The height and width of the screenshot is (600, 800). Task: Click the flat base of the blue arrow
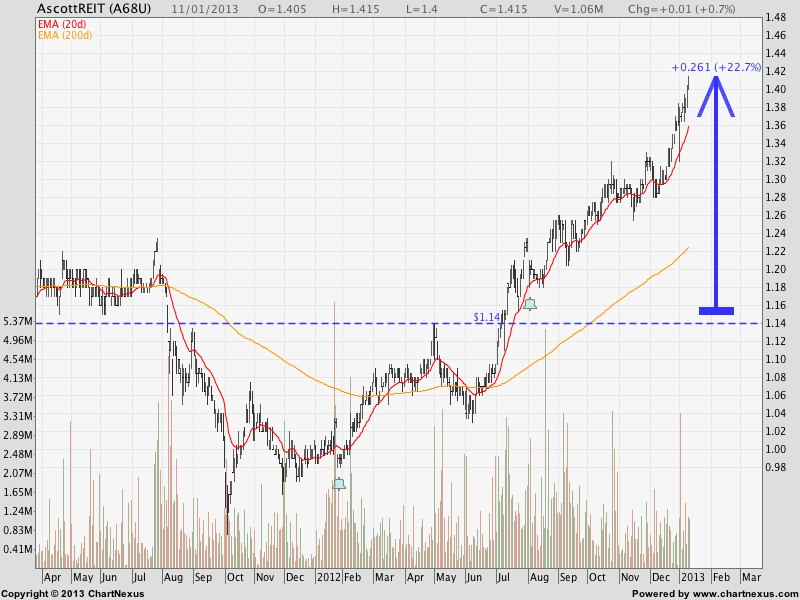(x=716, y=311)
